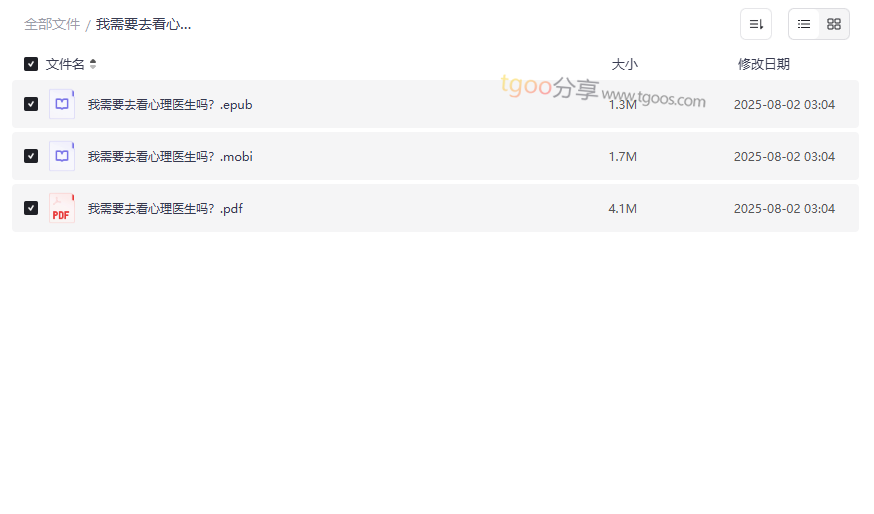Click the 文件名 column header label
The image size is (874, 514).
click(65, 64)
